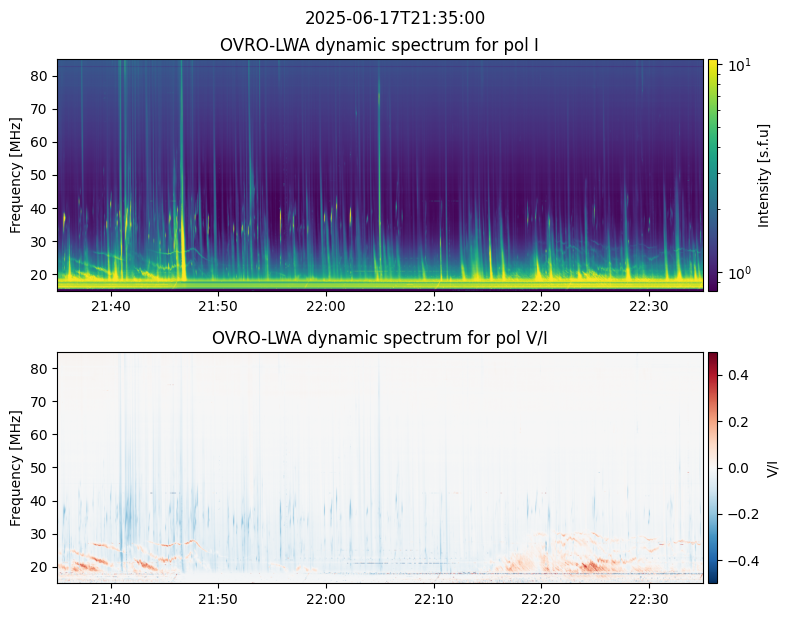
Task: Click the Intensity colorbar beside the top plot
Action: click(x=713, y=175)
